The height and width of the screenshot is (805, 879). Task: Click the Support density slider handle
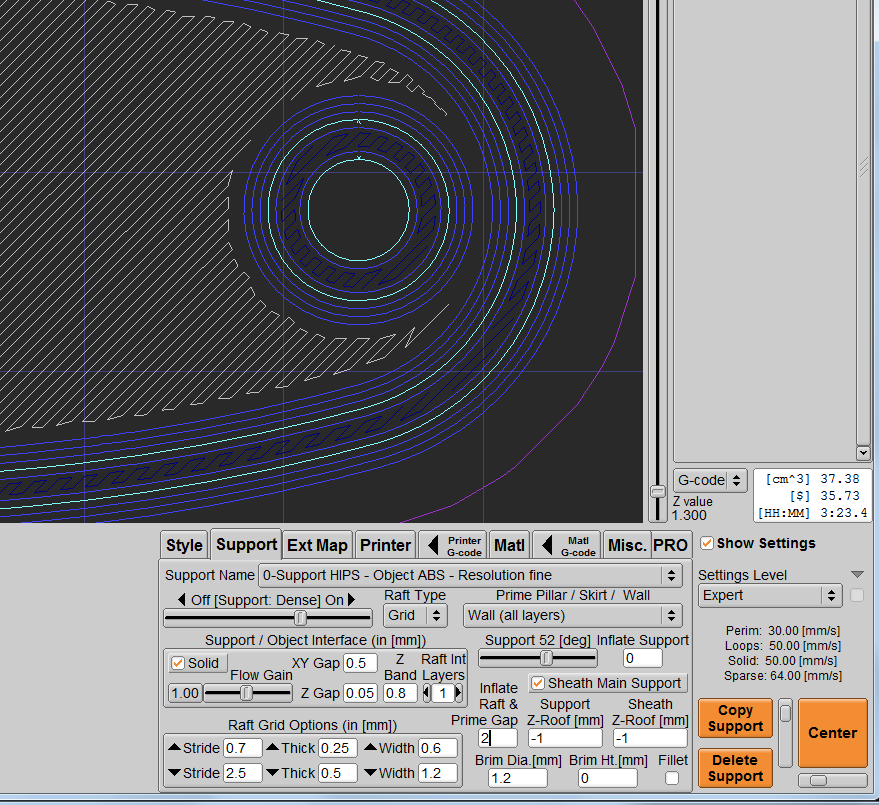point(300,618)
